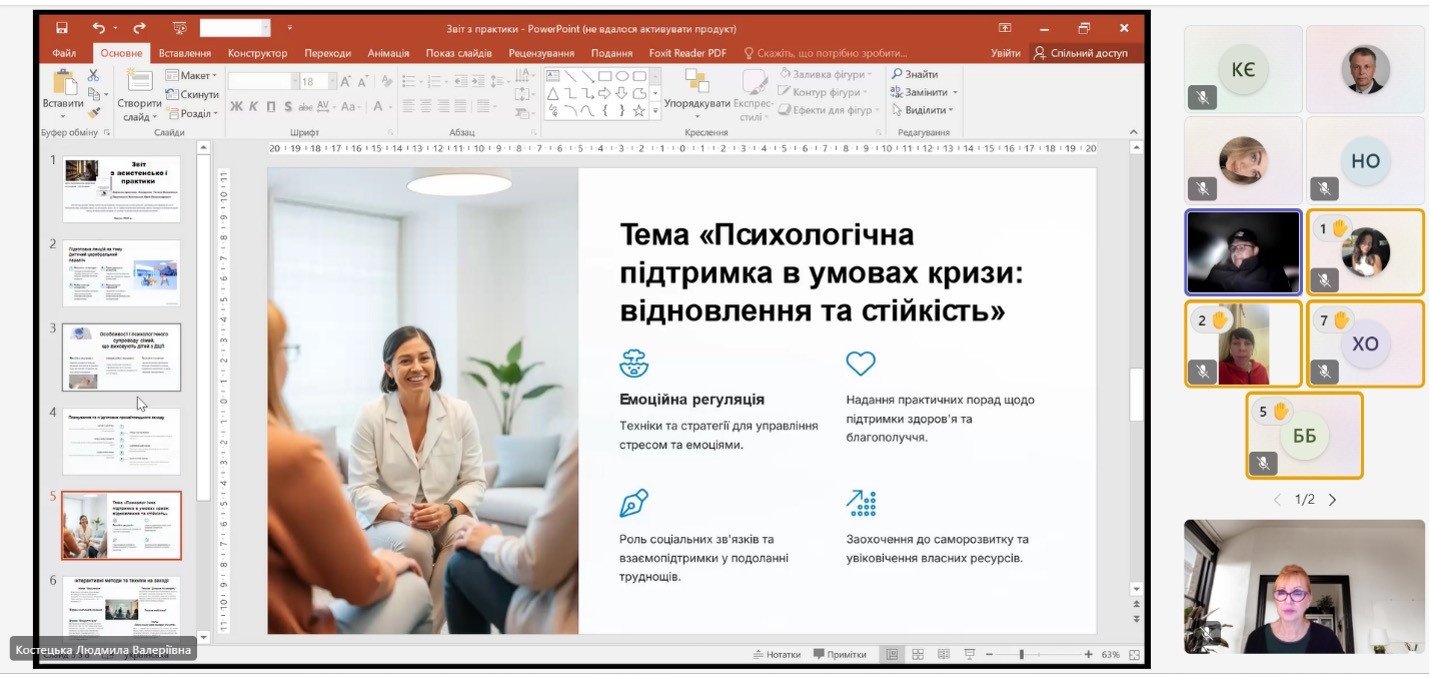Click the Увійти sign-in link
Viewport: 1430px width, 678px height.
(x=1006, y=53)
